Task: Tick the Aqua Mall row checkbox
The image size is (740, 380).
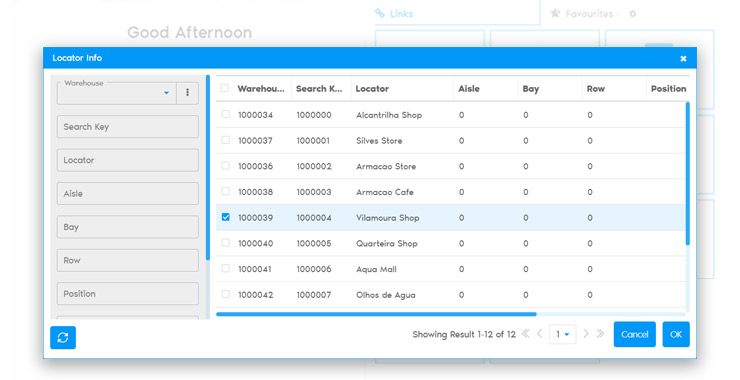Action: (x=226, y=269)
